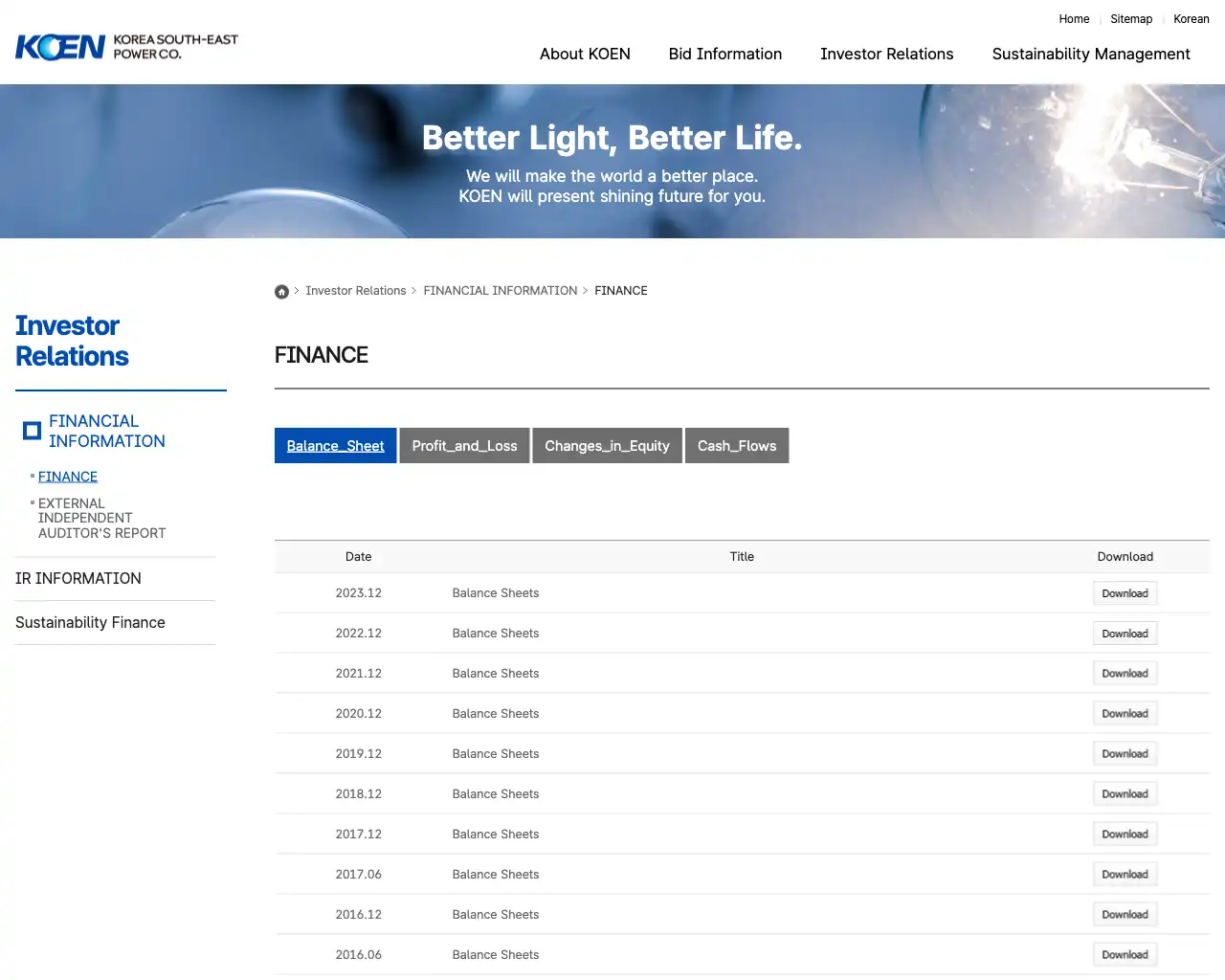1225x980 pixels.
Task: Switch the site language to Korean
Action: pyautogui.click(x=1191, y=19)
